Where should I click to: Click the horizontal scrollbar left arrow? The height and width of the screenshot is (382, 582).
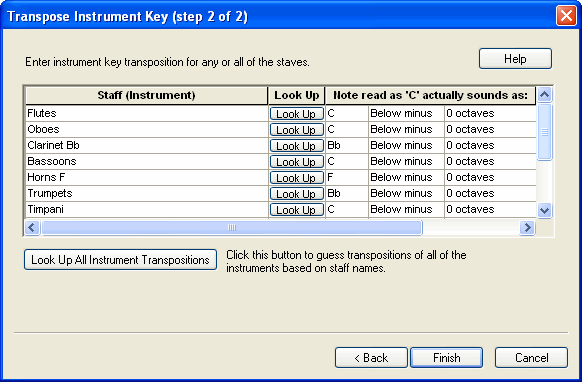pos(32,227)
